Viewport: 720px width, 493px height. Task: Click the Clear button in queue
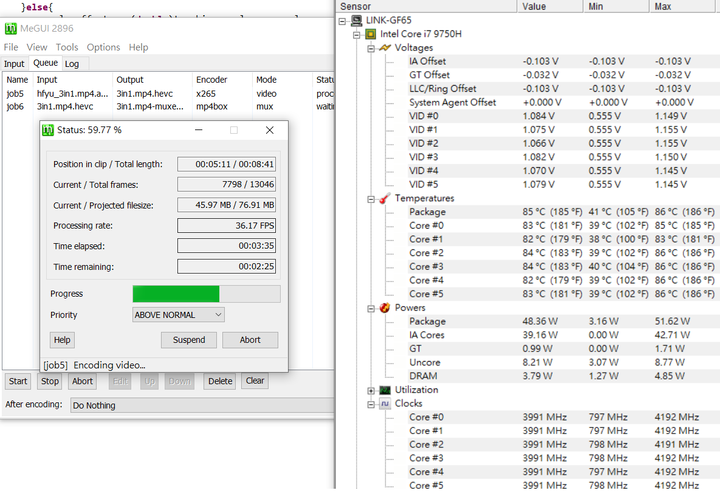tap(255, 381)
